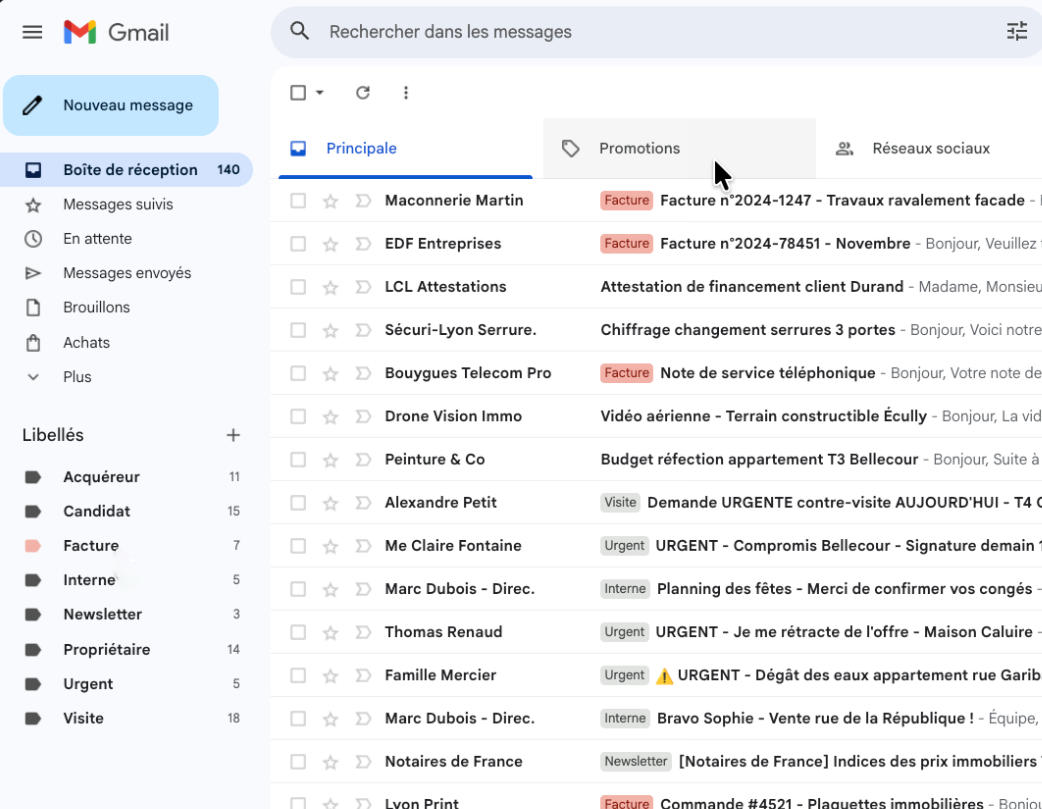Open the main menu hamburger icon
1042x809 pixels.
[32, 32]
